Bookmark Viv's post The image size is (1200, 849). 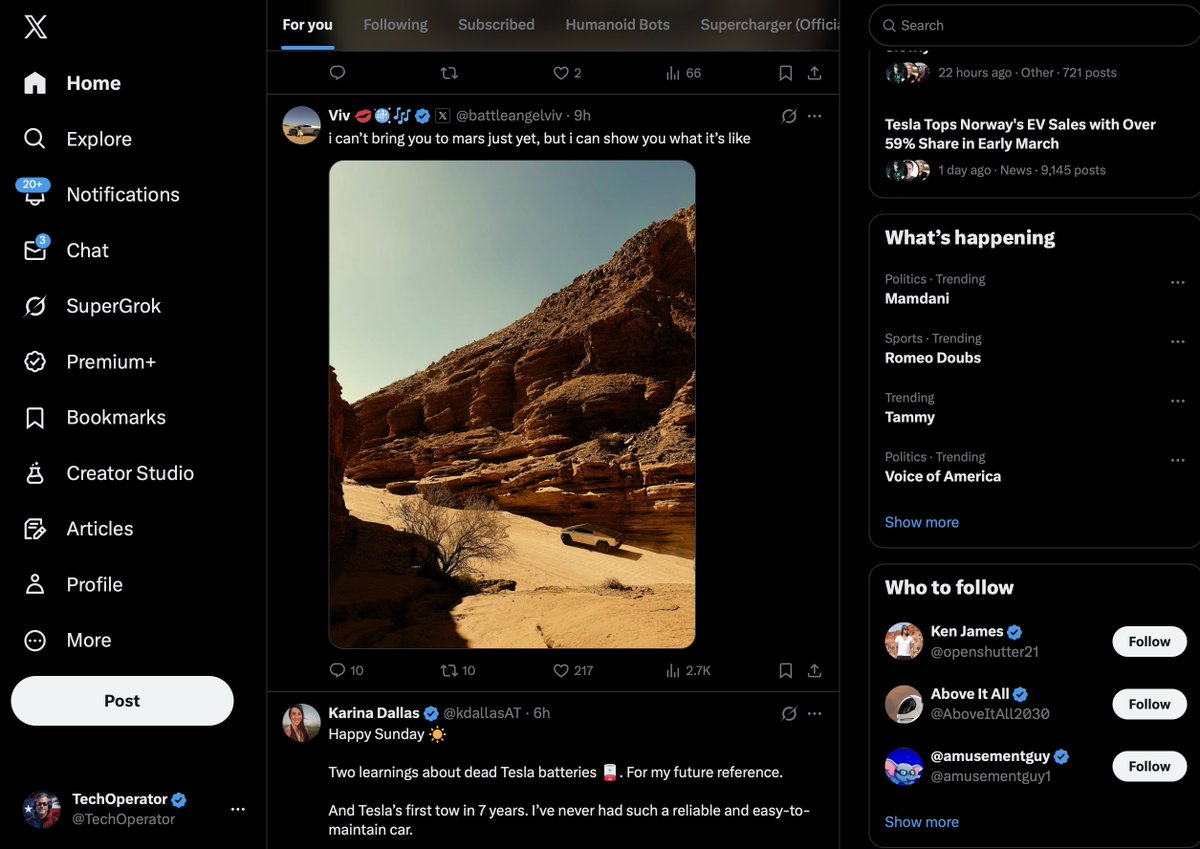click(x=785, y=670)
